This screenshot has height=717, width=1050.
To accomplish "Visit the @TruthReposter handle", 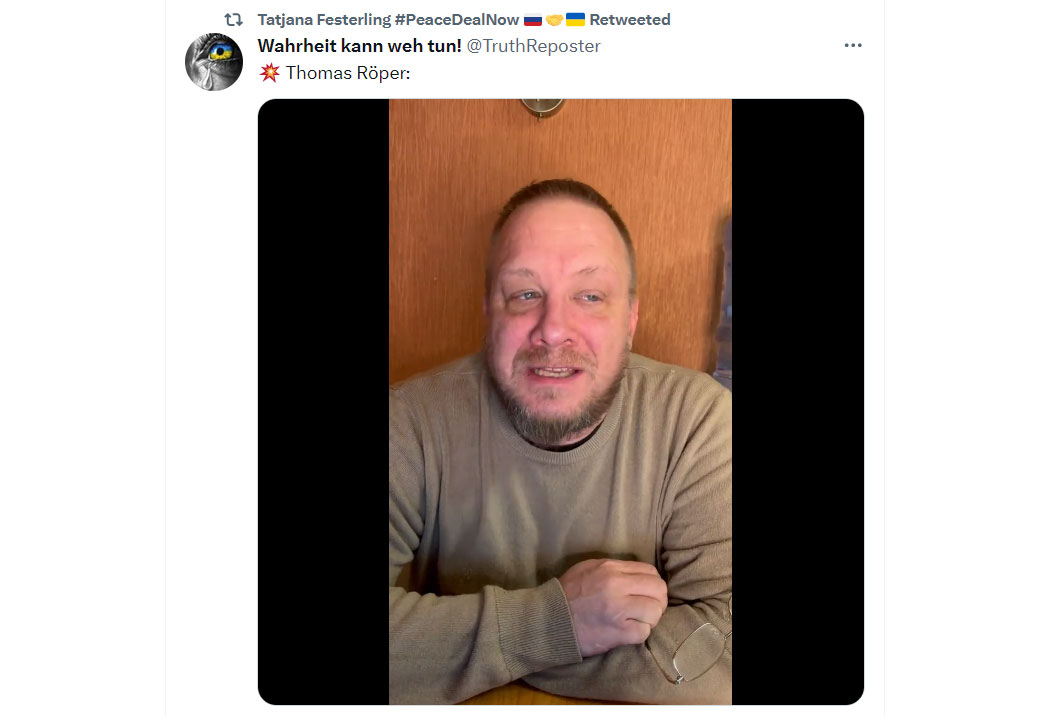I will pyautogui.click(x=533, y=46).
